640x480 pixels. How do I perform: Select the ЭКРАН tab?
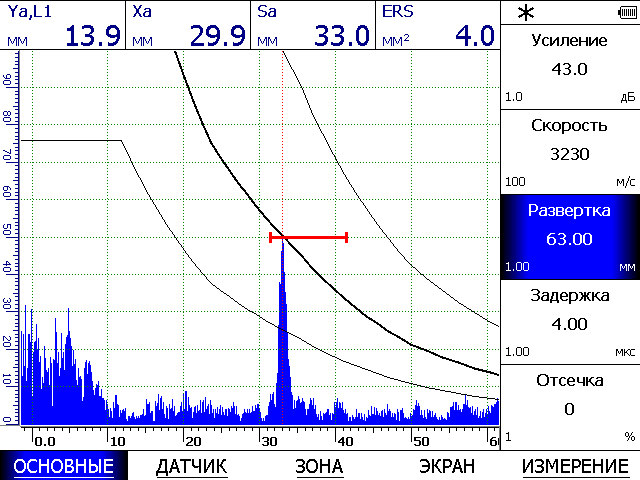tap(447, 466)
